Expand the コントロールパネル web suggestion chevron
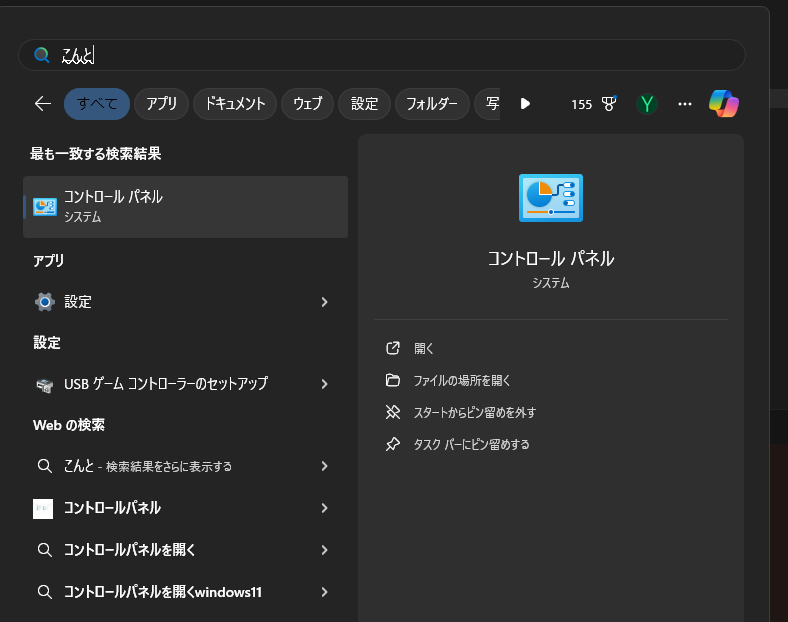Screen dimensions: 788x622 325,508
